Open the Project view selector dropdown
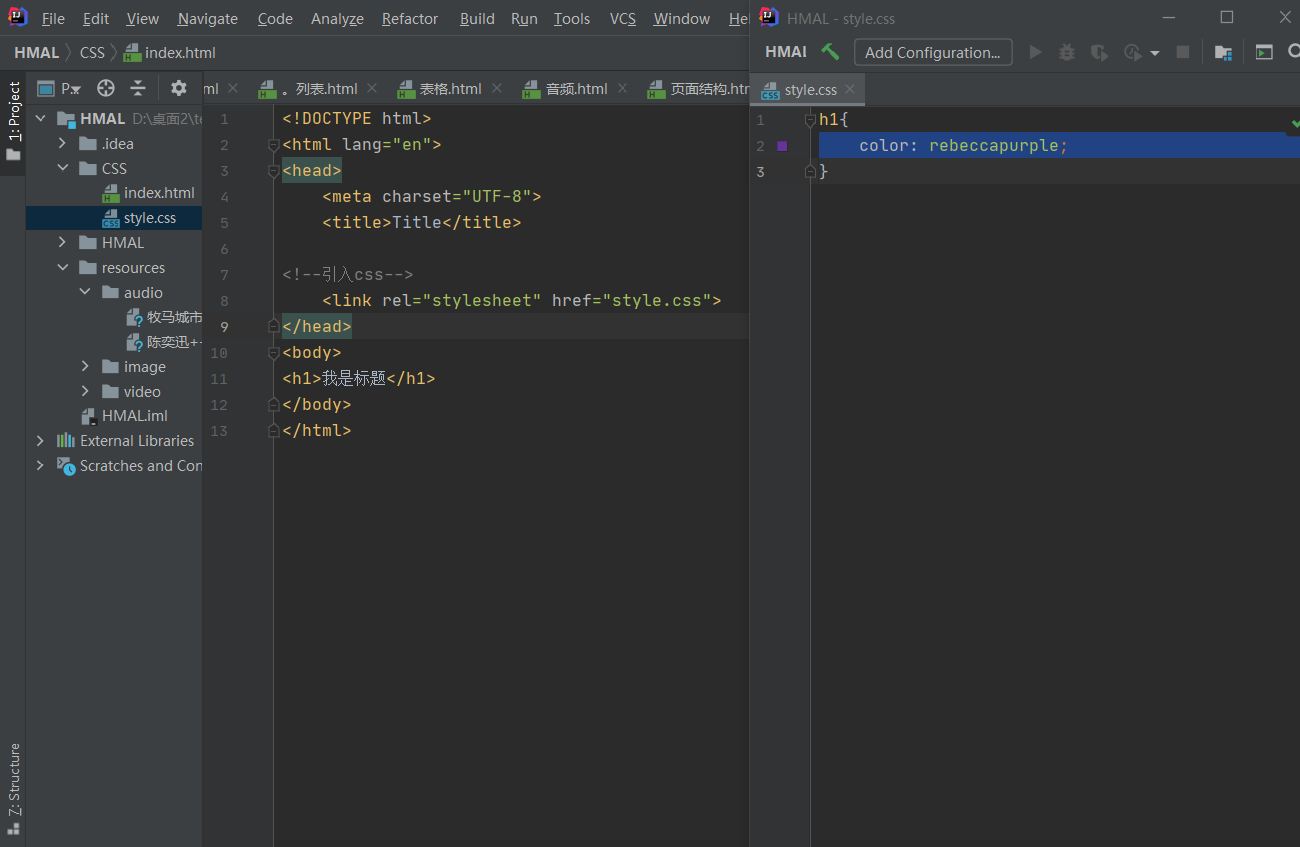 (x=59, y=88)
